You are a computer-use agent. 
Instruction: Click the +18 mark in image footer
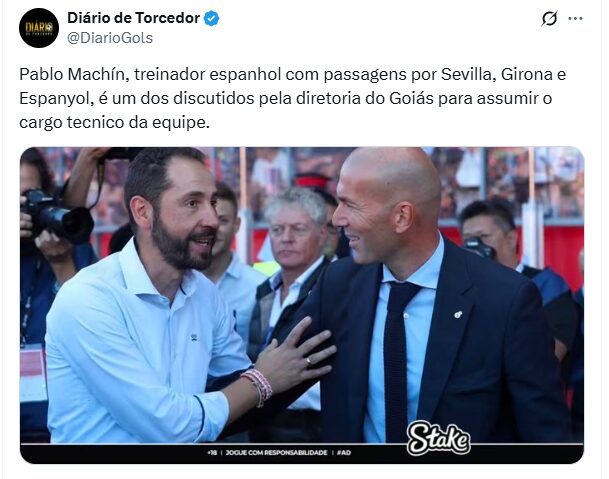click(x=212, y=453)
